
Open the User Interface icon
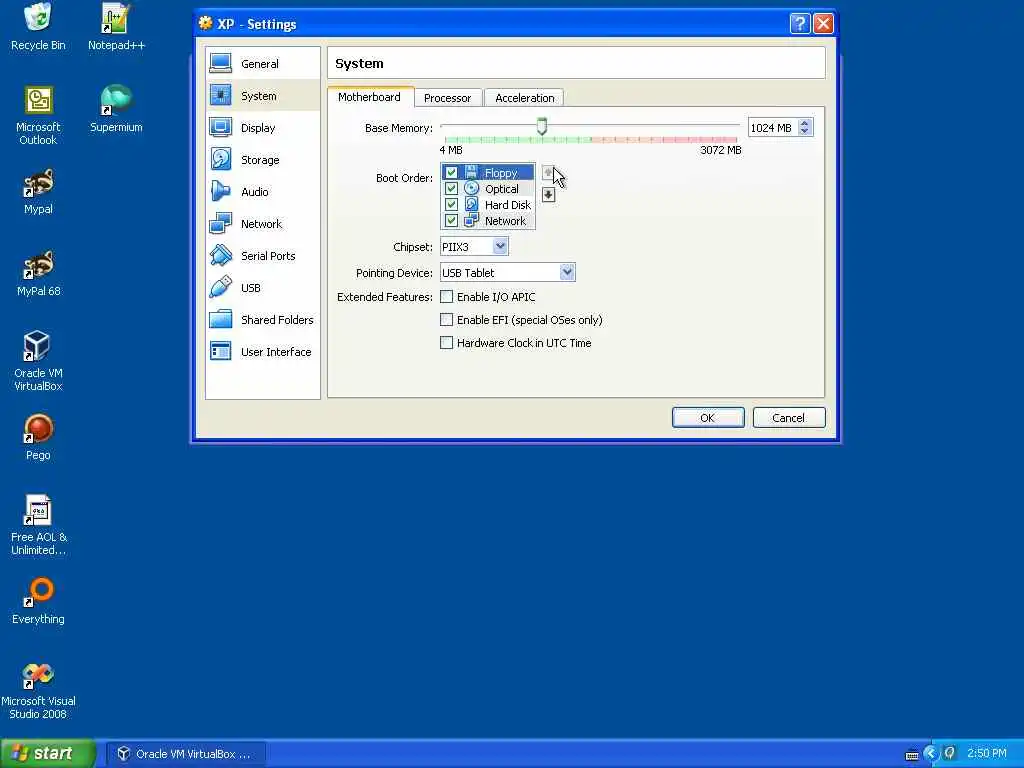coord(221,351)
